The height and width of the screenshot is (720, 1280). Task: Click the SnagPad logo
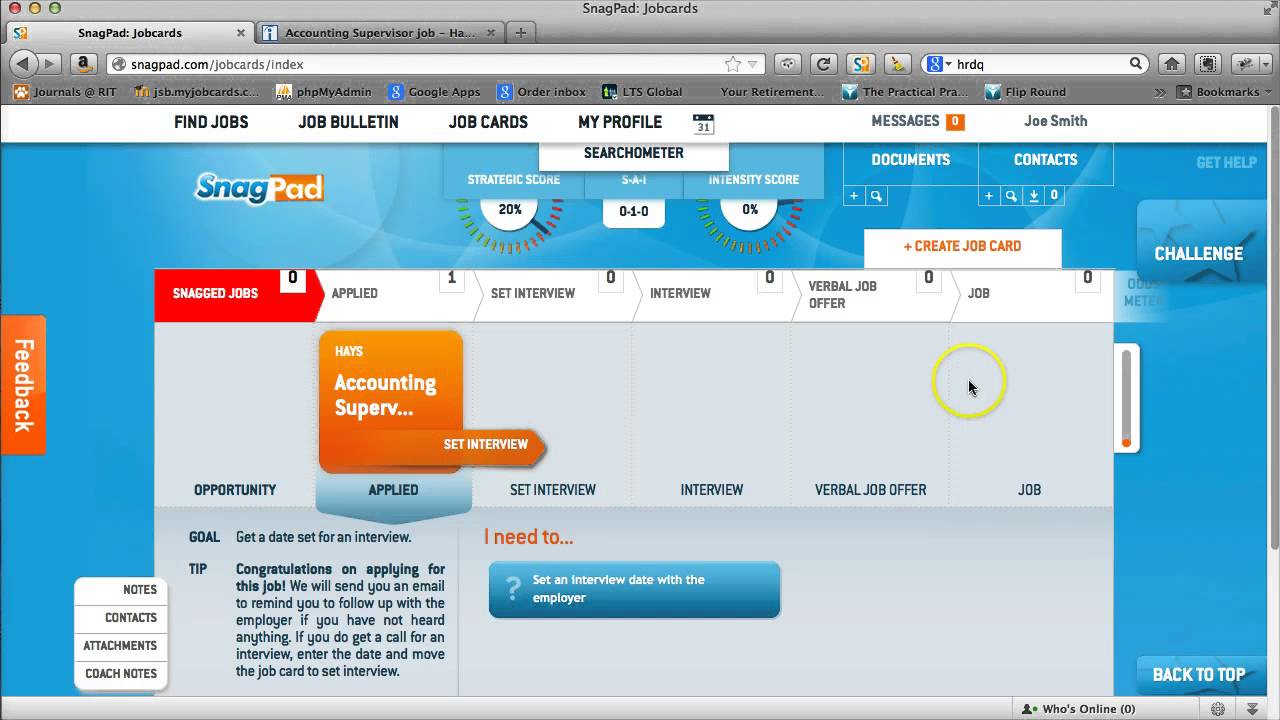[259, 187]
